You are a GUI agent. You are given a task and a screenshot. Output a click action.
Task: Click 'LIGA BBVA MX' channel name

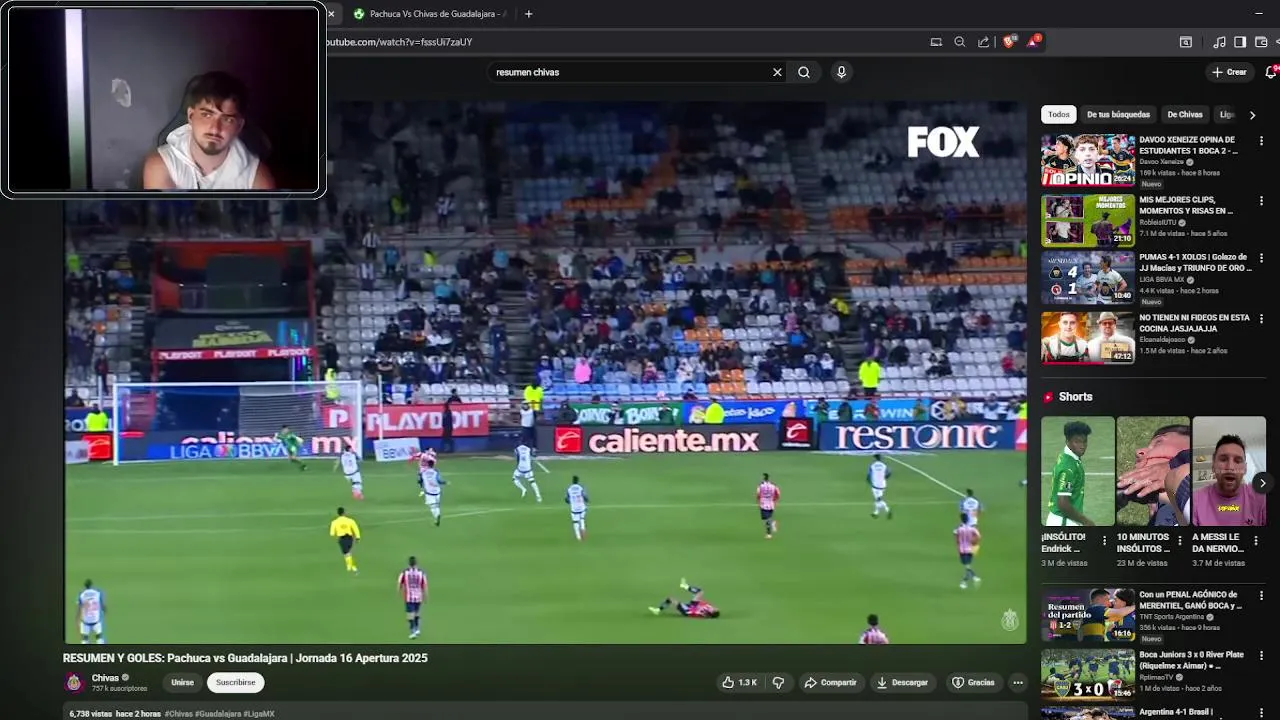click(x=1162, y=280)
